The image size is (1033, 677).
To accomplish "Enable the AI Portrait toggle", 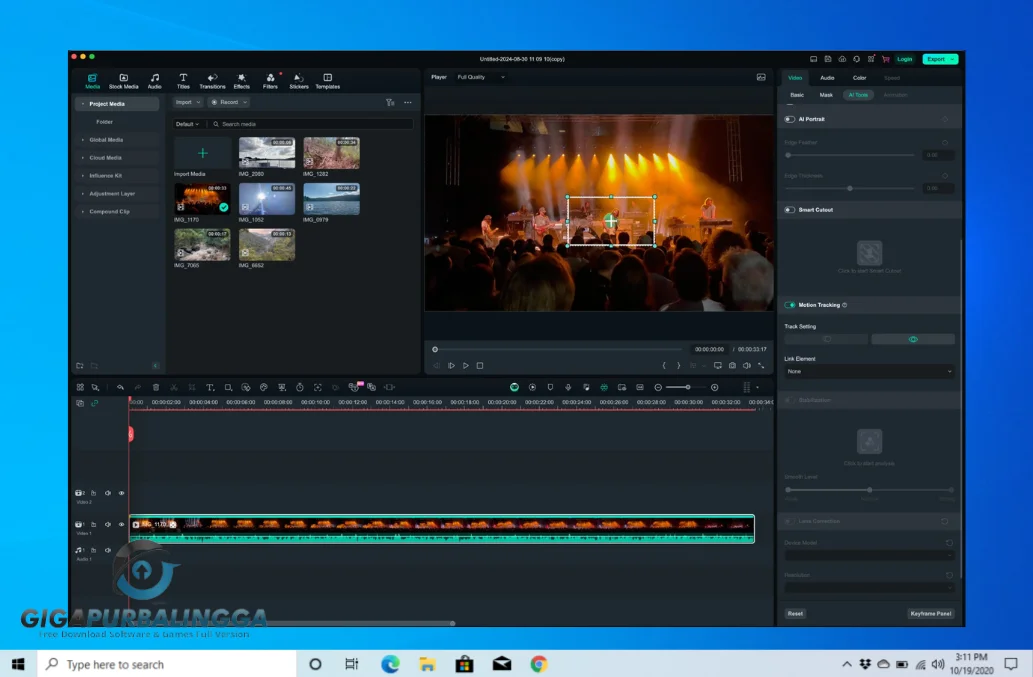I will click(789, 119).
